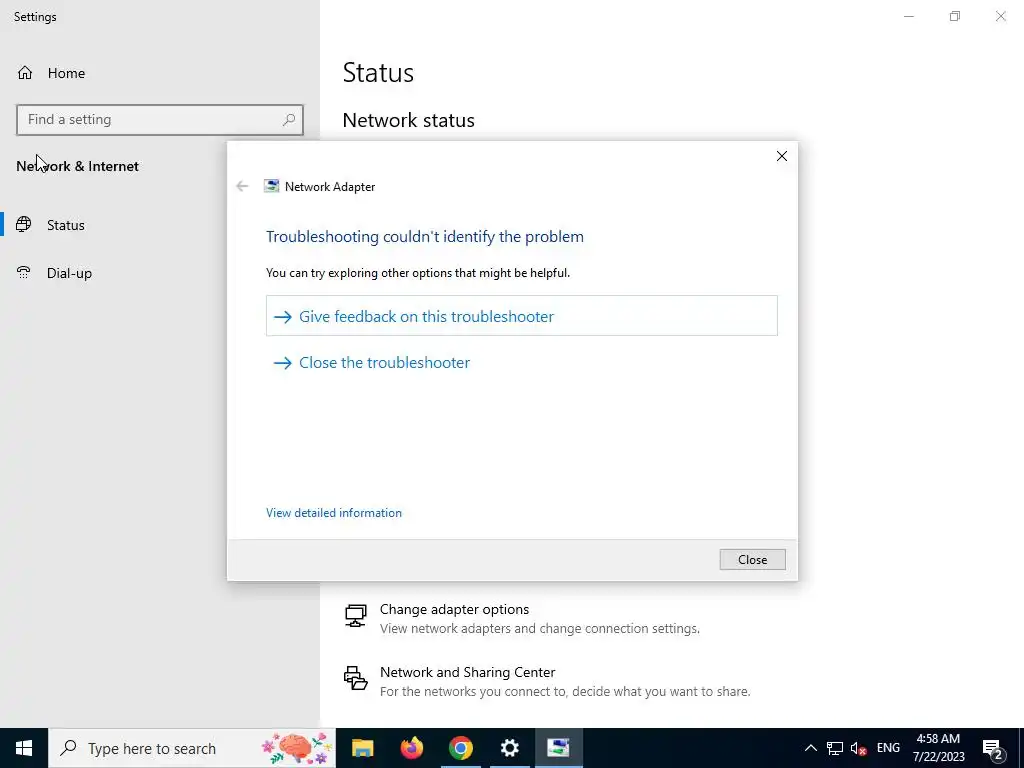
Task: Go to Home in Settings sidebar
Action: click(x=66, y=73)
